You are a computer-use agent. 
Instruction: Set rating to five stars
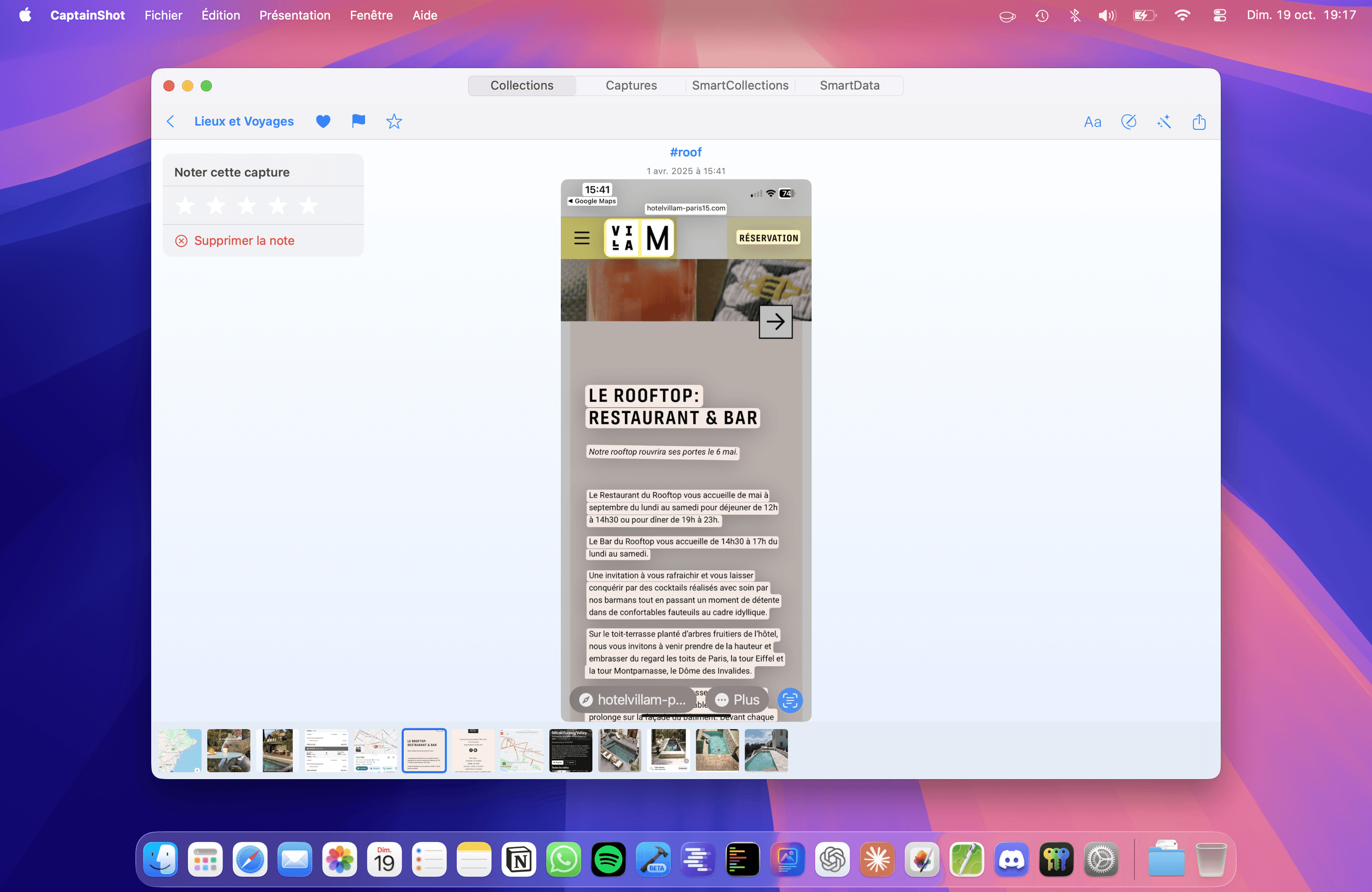(x=309, y=206)
